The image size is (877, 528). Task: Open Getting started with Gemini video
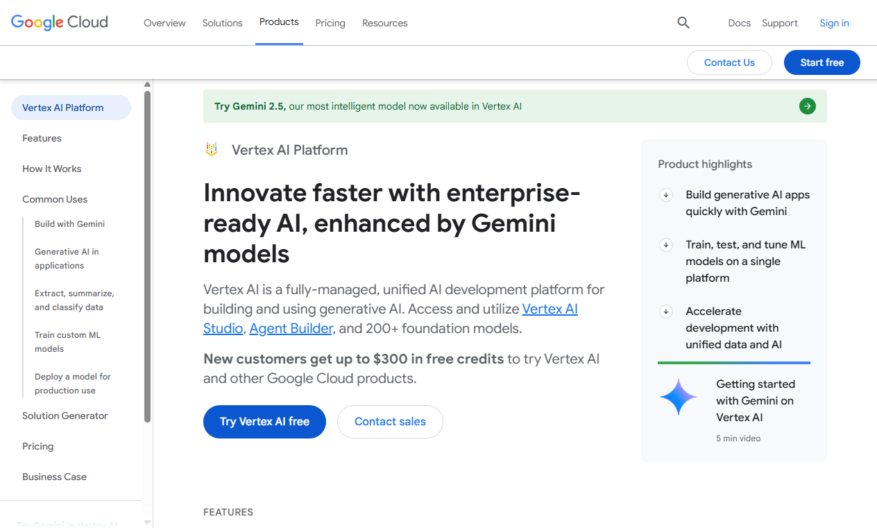tap(755, 400)
